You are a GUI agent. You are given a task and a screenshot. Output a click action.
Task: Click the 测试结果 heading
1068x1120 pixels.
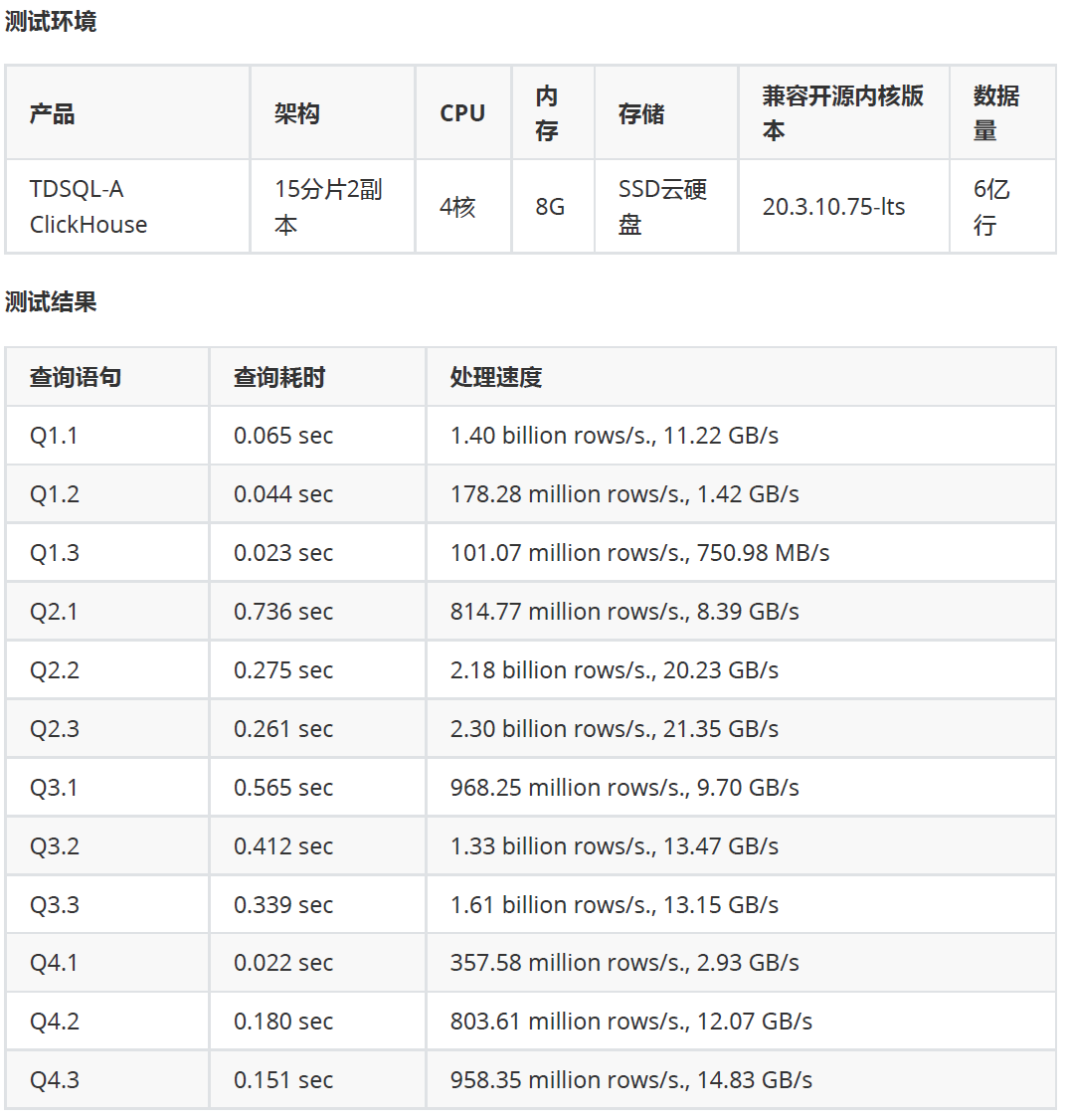50,301
